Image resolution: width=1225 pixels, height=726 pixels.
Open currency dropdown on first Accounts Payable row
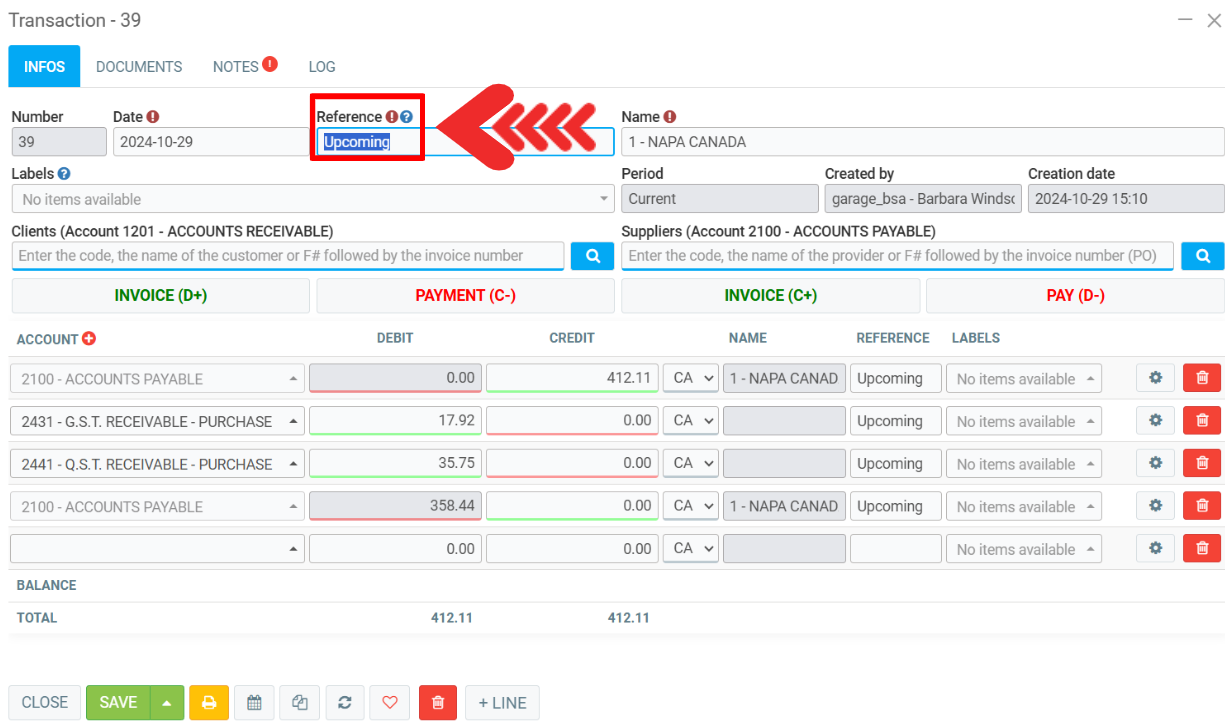pyautogui.click(x=691, y=378)
